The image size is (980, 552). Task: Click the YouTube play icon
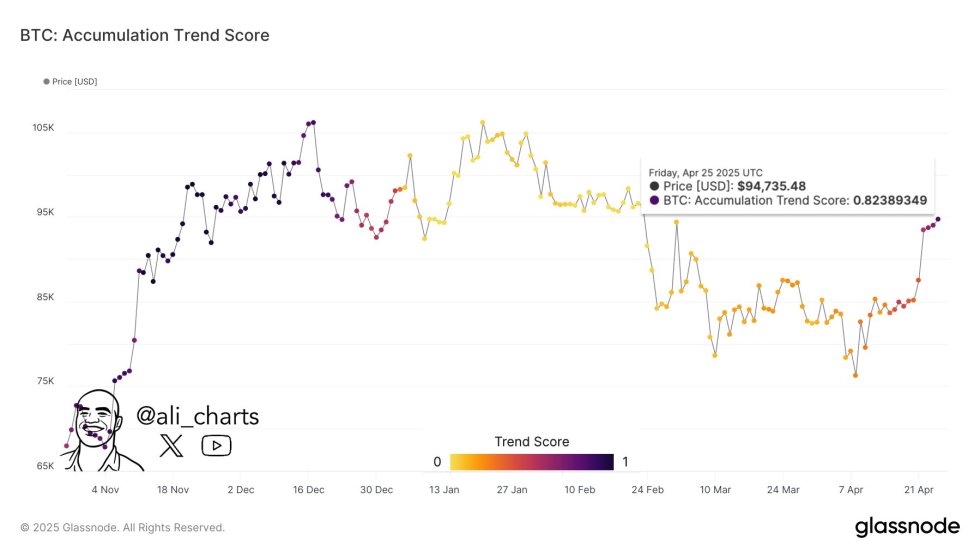click(216, 445)
